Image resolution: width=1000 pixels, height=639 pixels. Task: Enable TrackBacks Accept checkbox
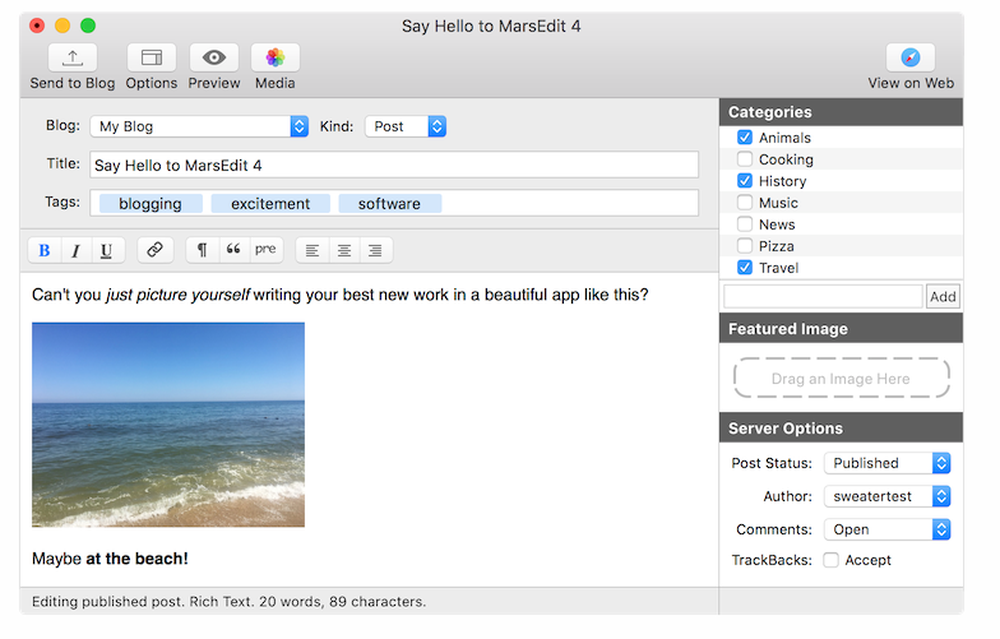tap(830, 560)
